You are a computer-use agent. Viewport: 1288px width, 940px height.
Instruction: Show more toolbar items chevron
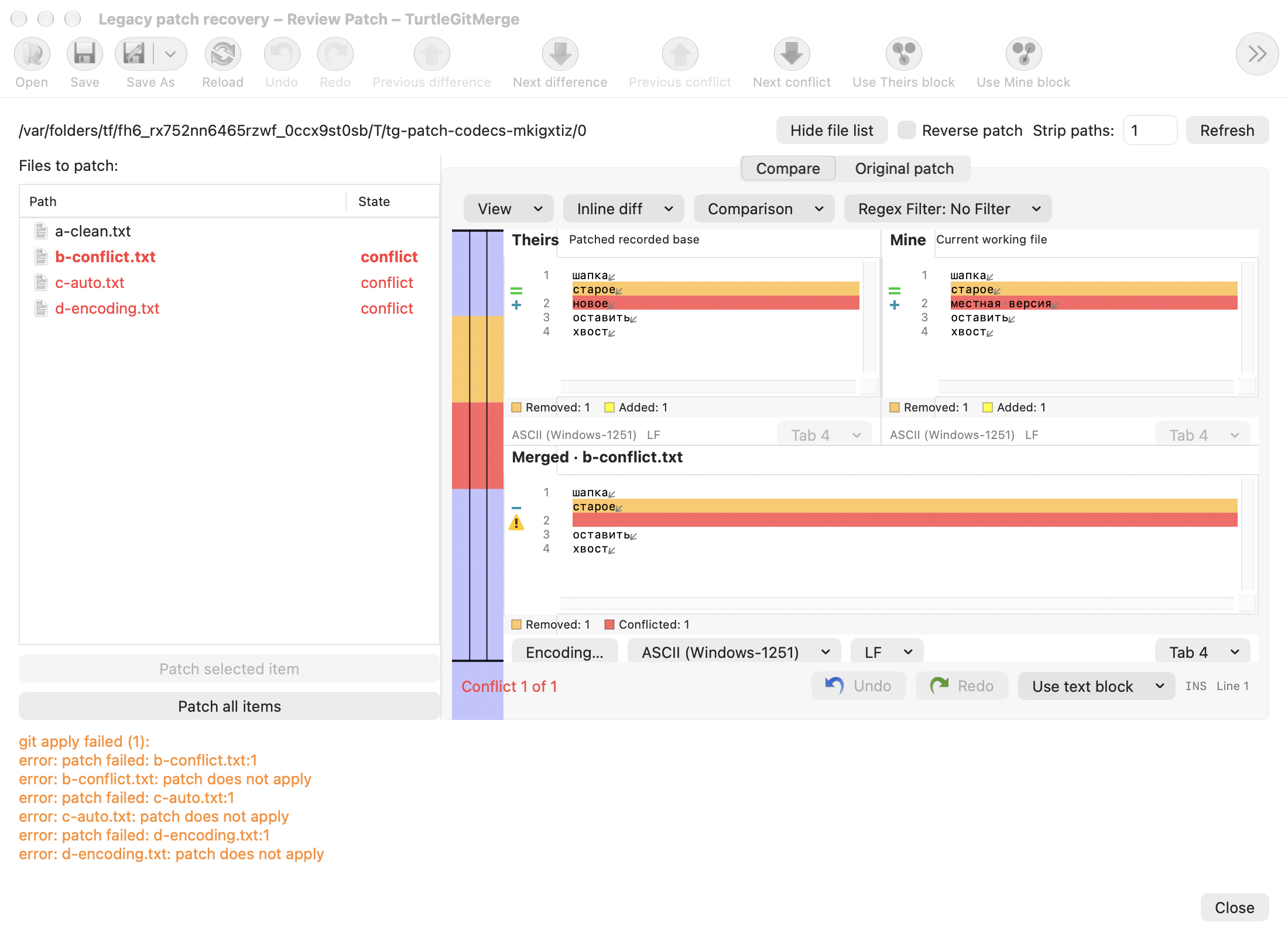[x=1257, y=54]
